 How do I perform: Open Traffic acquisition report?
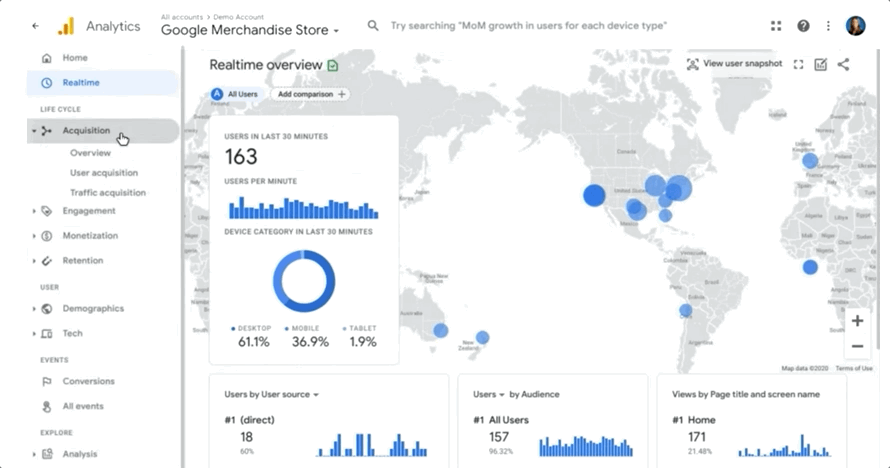pyautogui.click(x=108, y=193)
